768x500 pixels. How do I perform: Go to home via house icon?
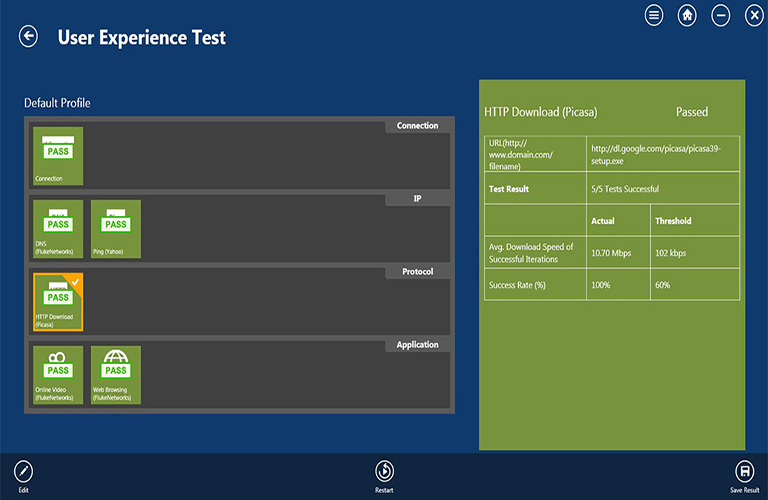click(x=687, y=15)
